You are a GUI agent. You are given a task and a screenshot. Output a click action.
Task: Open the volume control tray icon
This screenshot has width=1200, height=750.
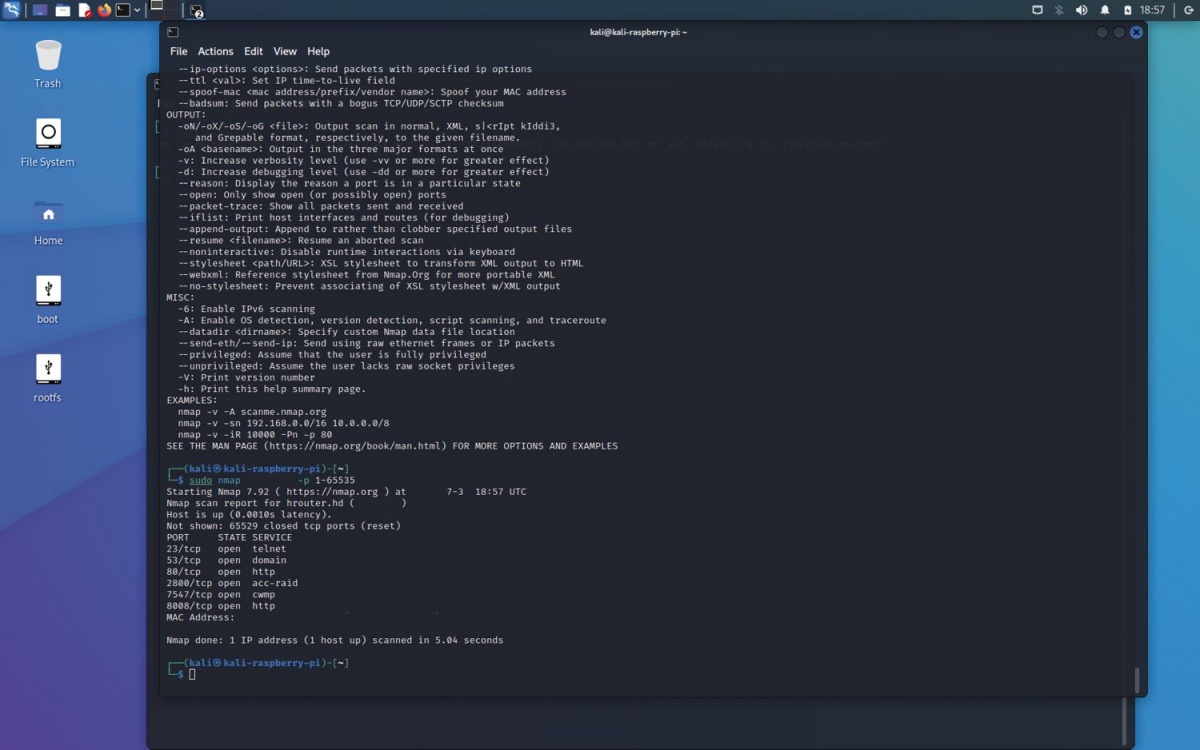[1081, 10]
